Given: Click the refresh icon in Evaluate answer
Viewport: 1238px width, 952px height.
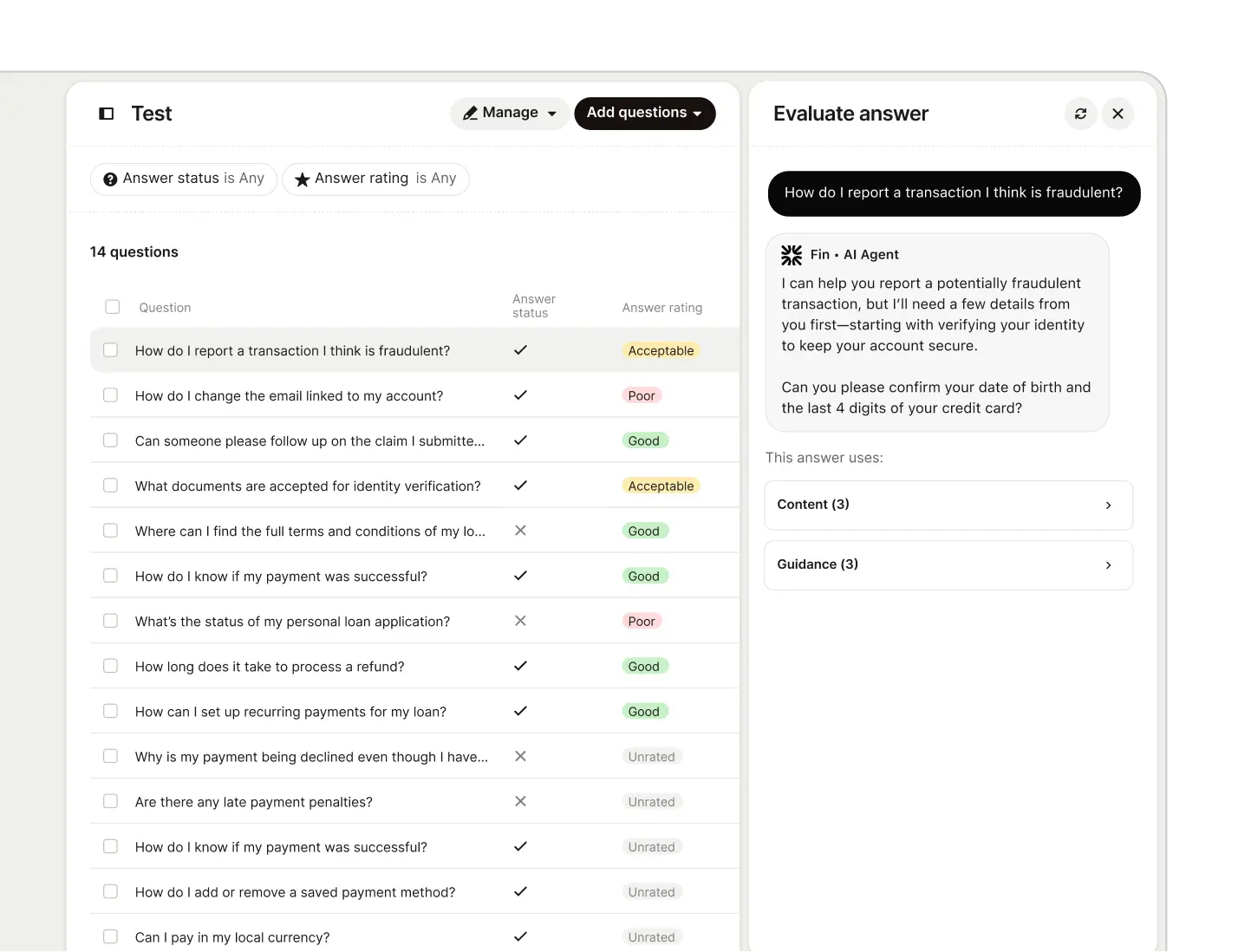Looking at the screenshot, I should (1080, 114).
